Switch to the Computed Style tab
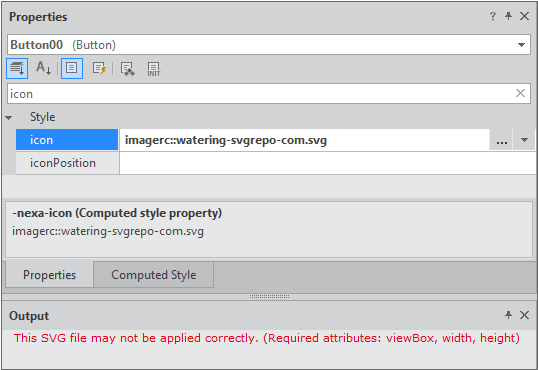The image size is (538, 370). pyautogui.click(x=153, y=275)
